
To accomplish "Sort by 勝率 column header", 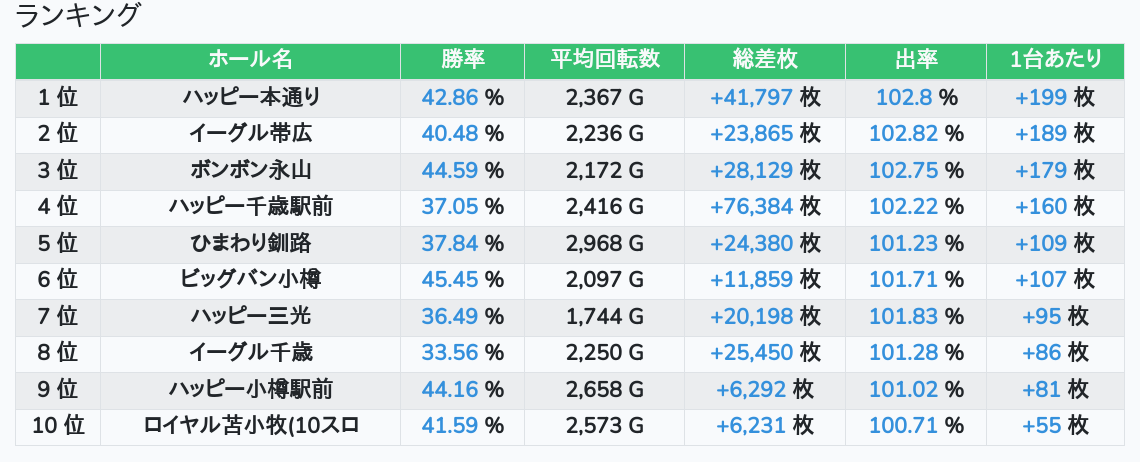I will click(463, 60).
